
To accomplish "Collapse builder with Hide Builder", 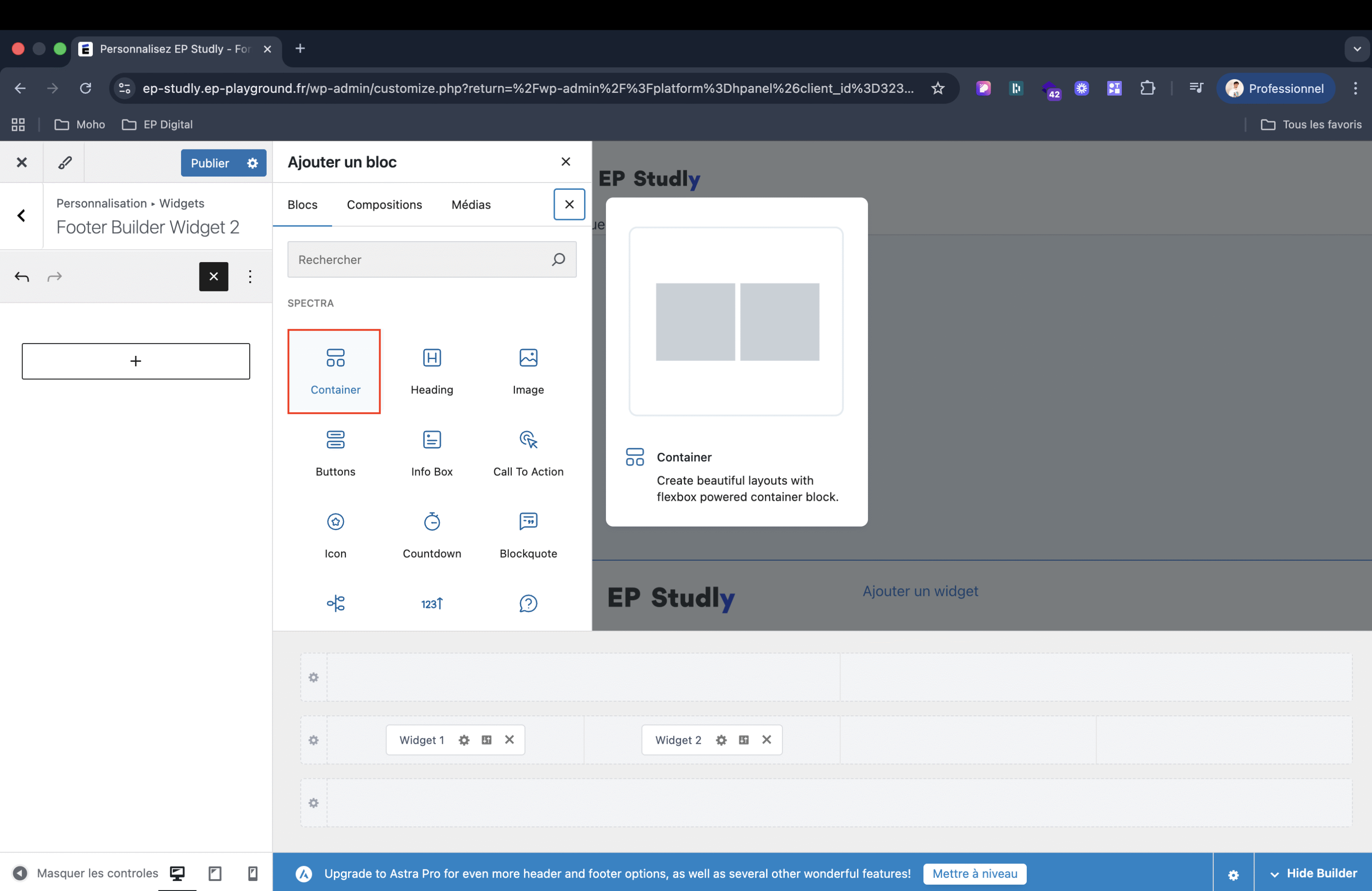I will pyautogui.click(x=1313, y=873).
